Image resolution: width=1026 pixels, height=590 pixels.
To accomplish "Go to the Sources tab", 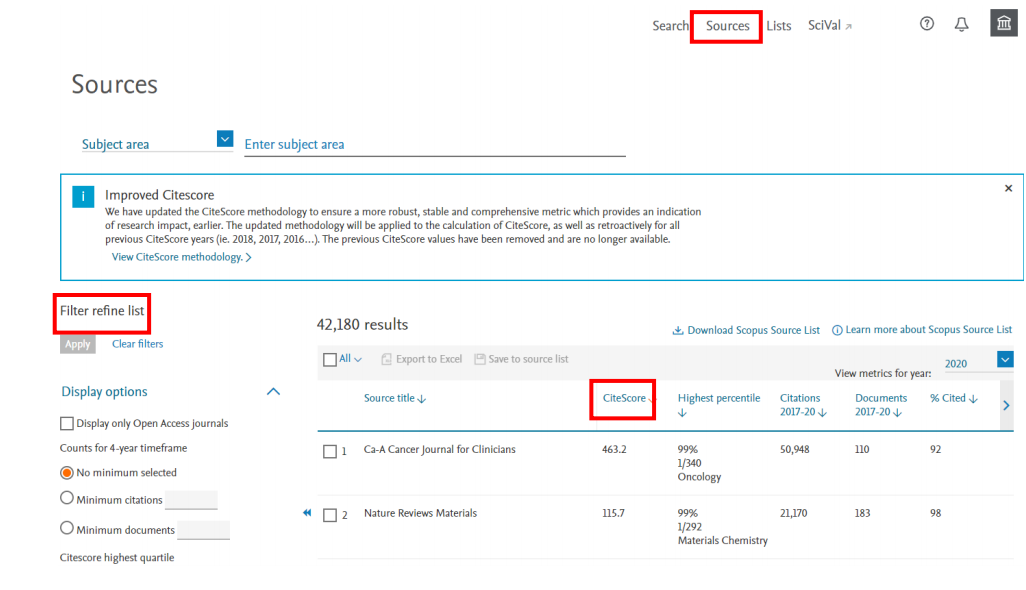I will pos(727,26).
